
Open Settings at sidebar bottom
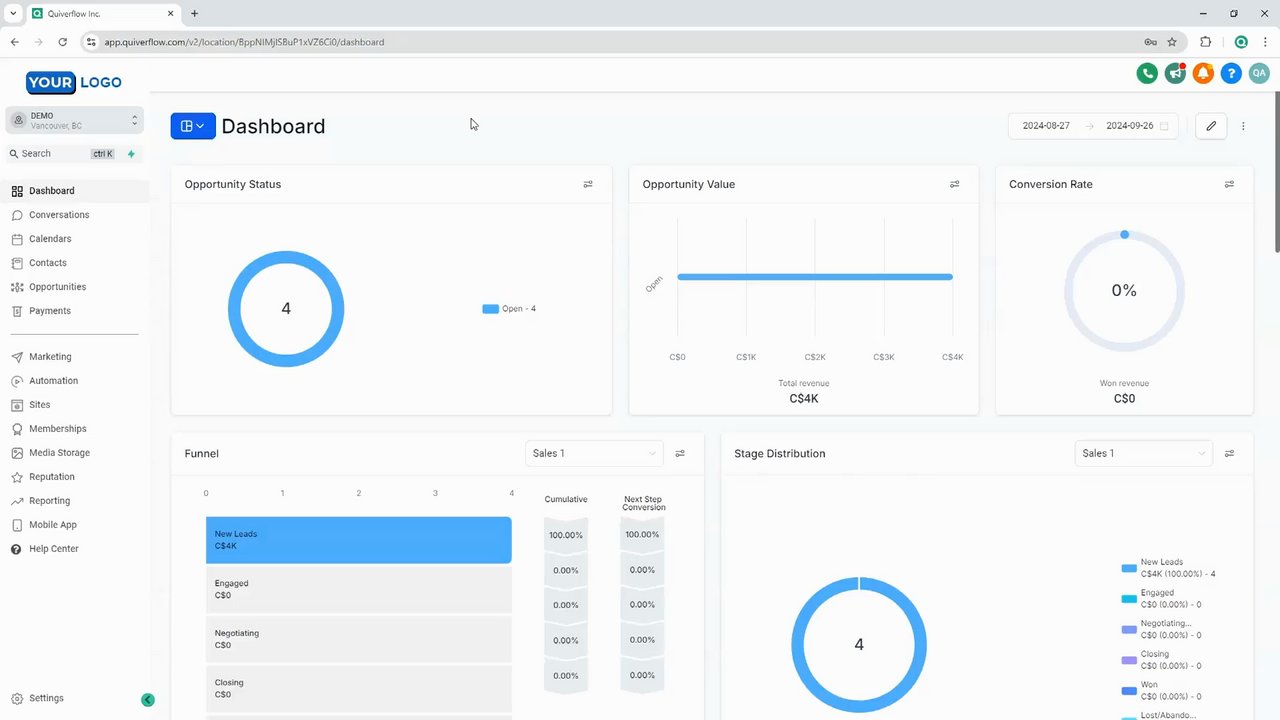47,698
